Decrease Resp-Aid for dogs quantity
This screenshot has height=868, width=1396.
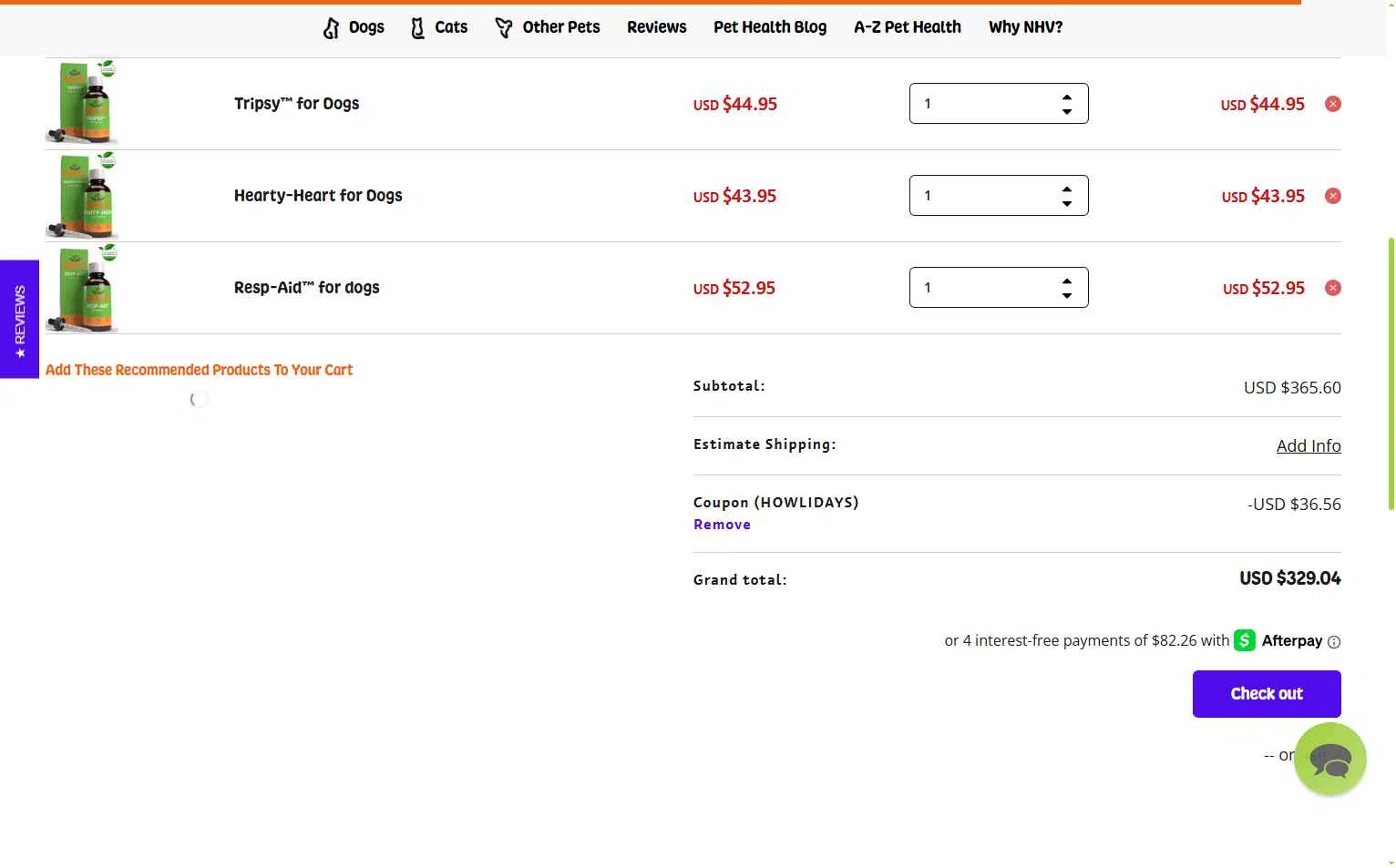(1066, 295)
